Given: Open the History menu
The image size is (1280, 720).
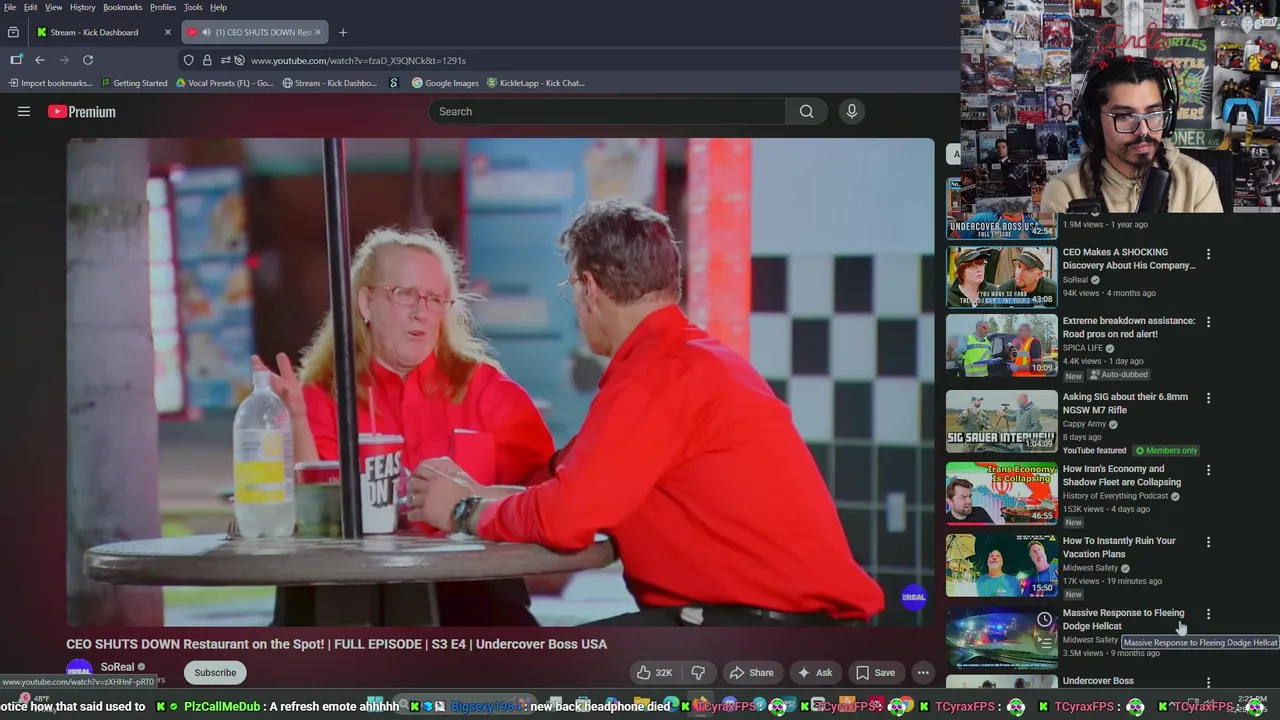Looking at the screenshot, I should click(x=83, y=7).
